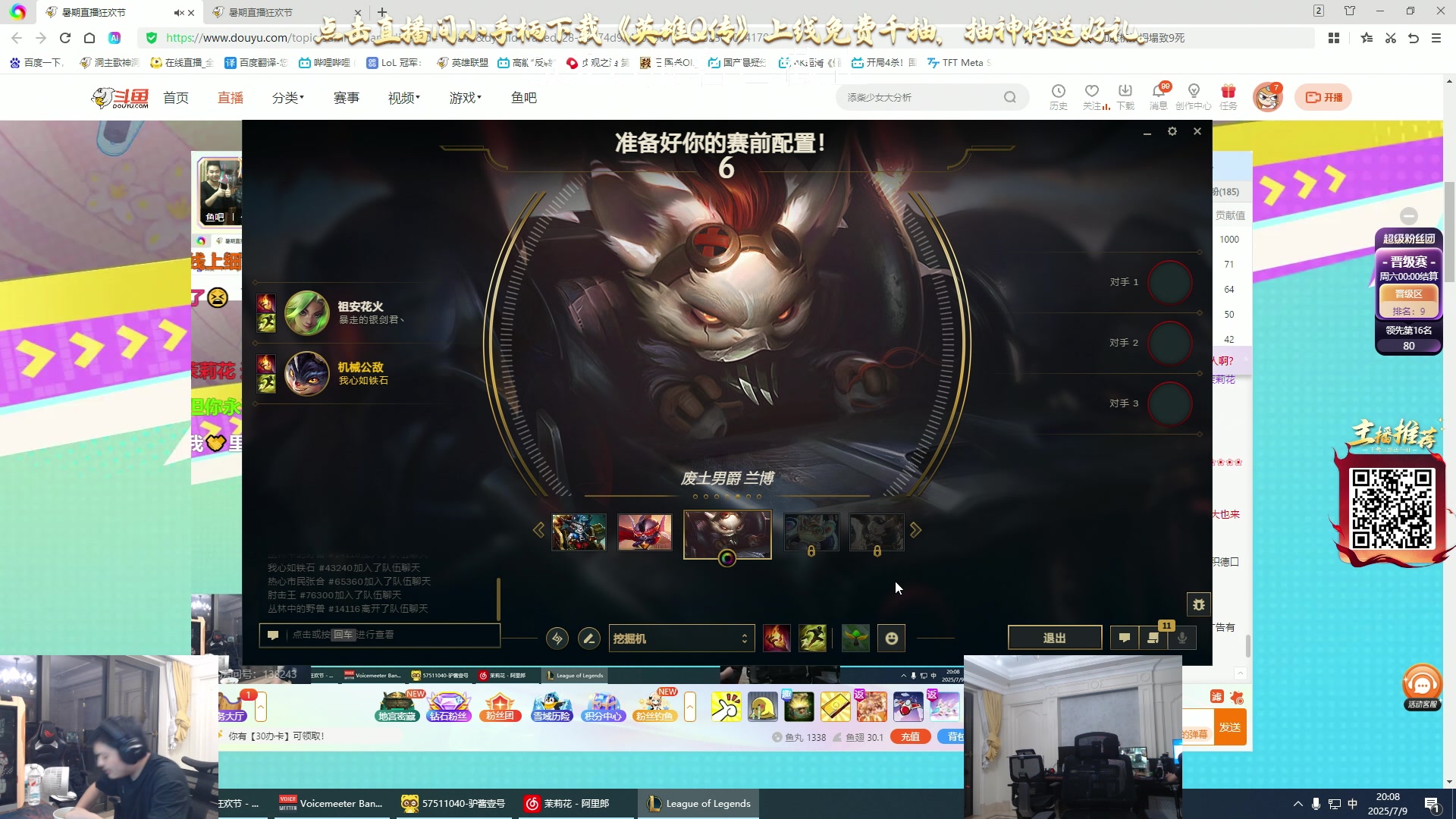The height and width of the screenshot is (819, 1456).
Task: Open the rune page quick-setup icon
Action: [x=557, y=639]
